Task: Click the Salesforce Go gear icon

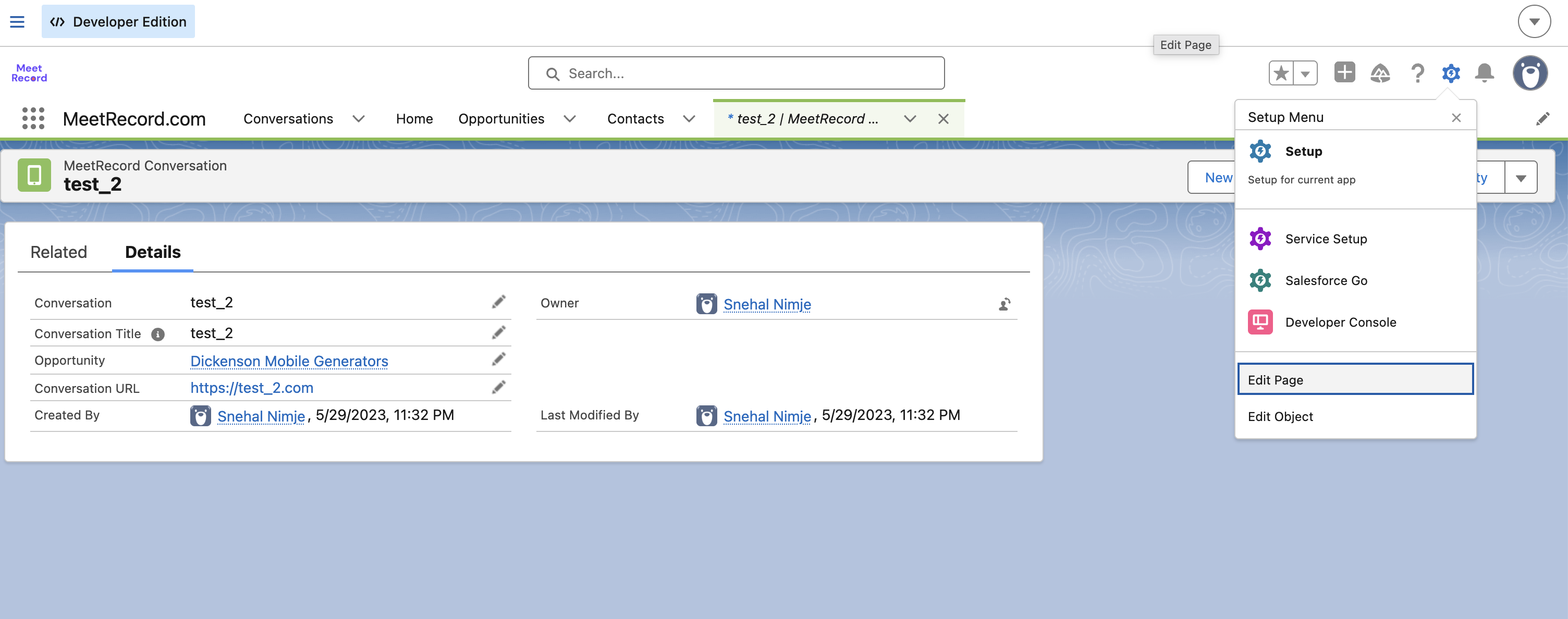Action: coord(1260,280)
